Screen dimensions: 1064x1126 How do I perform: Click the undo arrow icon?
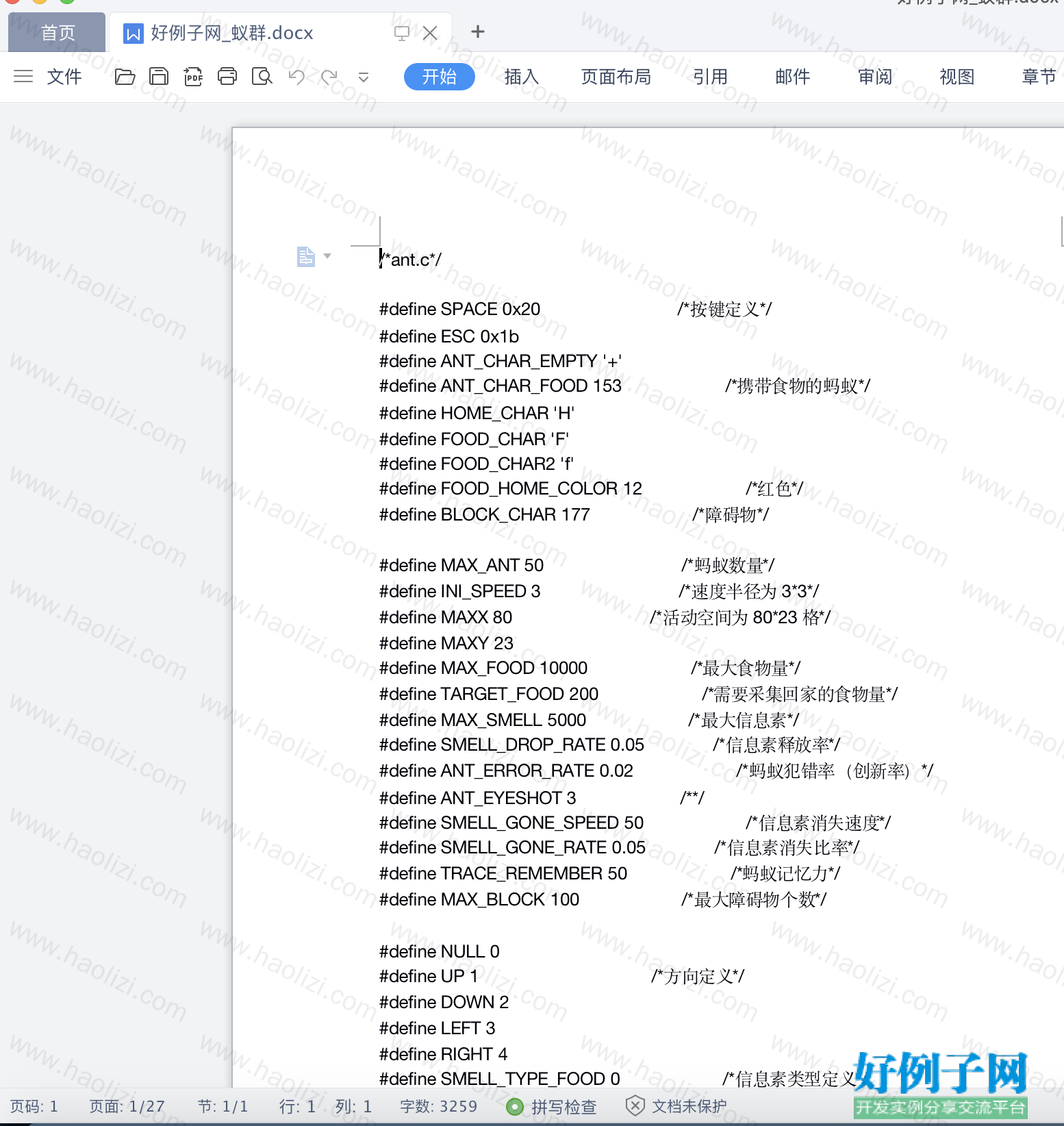pyautogui.click(x=296, y=76)
